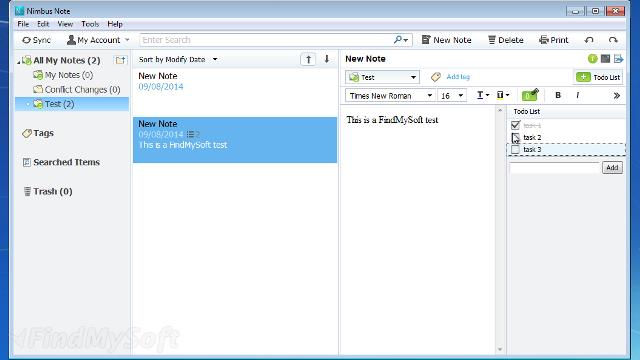
Task: Open Conflict Changes (0) folder
Action: coord(82,89)
